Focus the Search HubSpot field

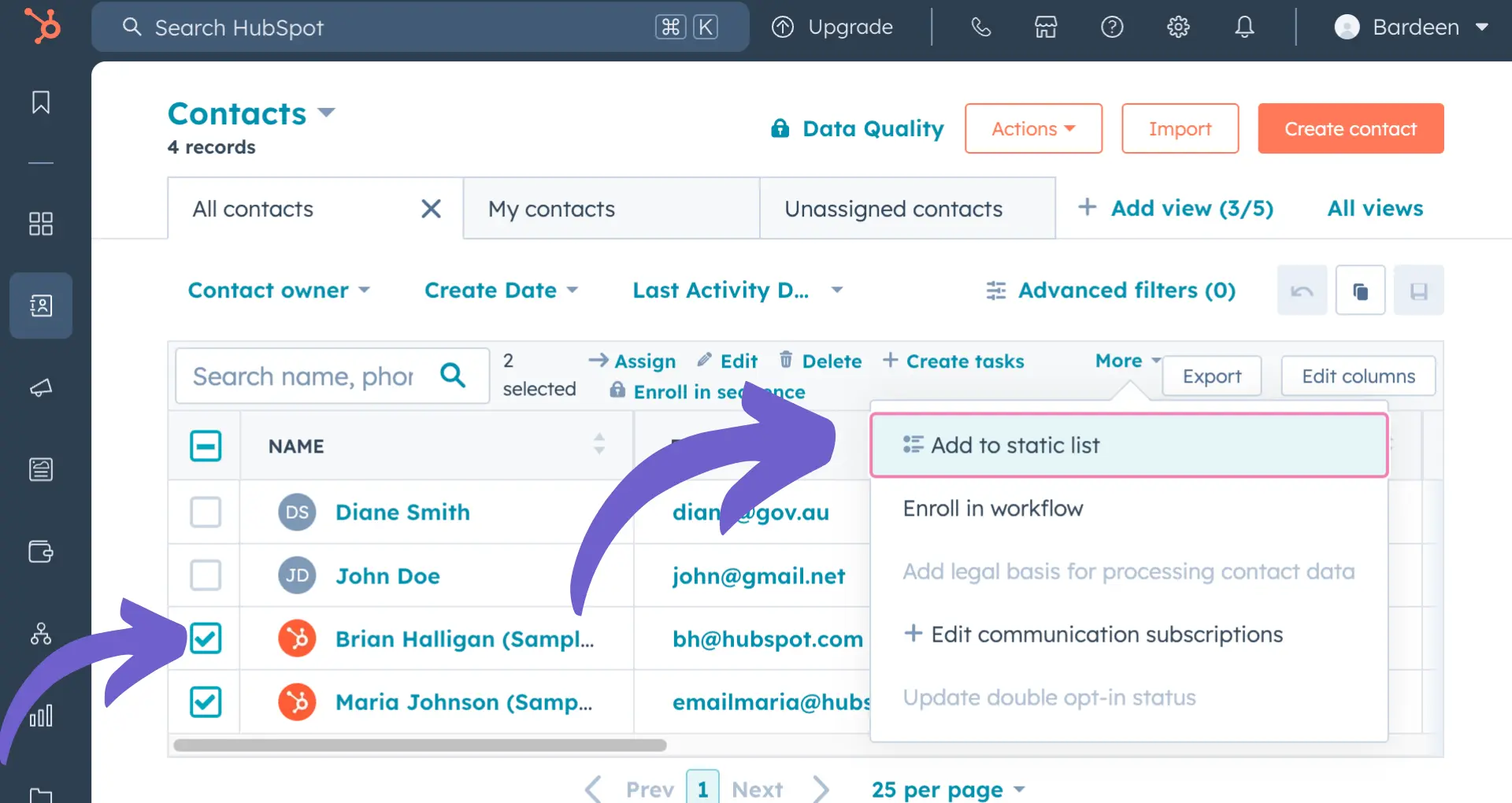(420, 27)
